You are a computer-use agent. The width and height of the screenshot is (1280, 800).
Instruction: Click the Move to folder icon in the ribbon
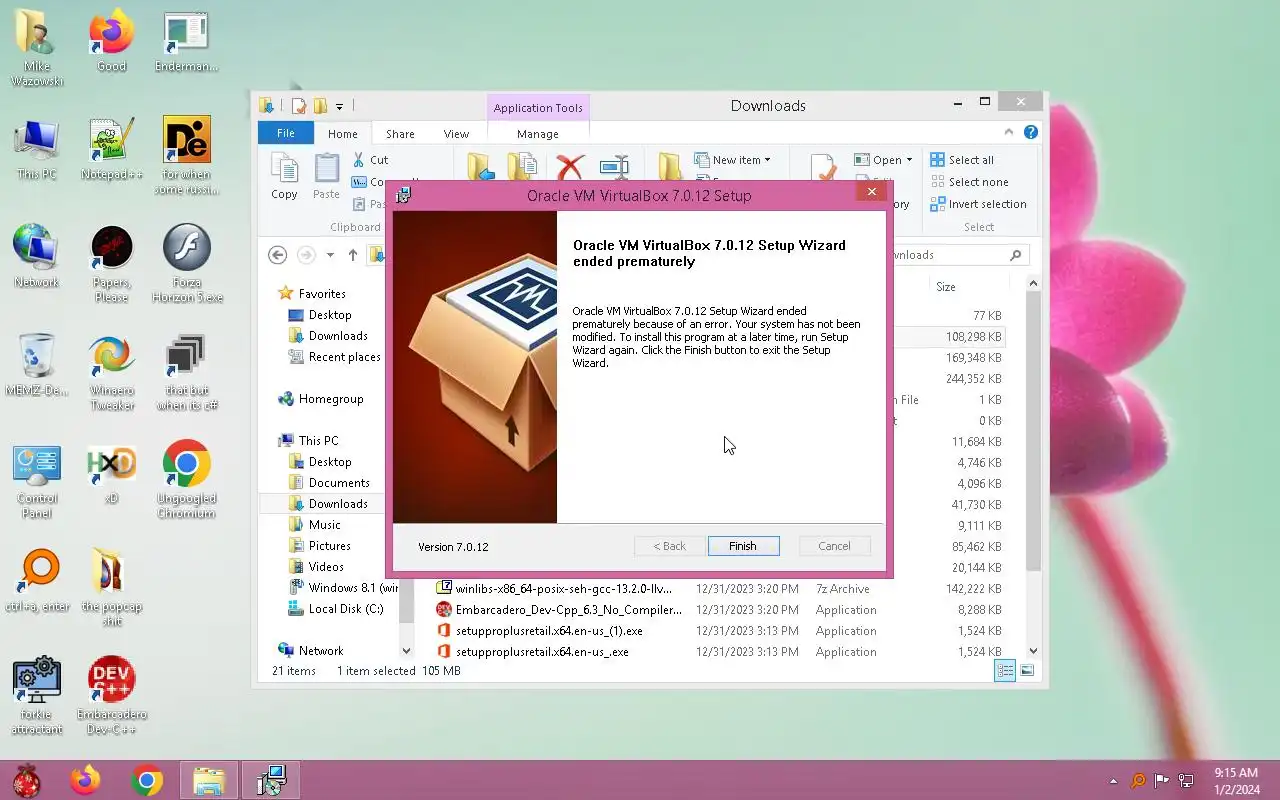tap(482, 168)
